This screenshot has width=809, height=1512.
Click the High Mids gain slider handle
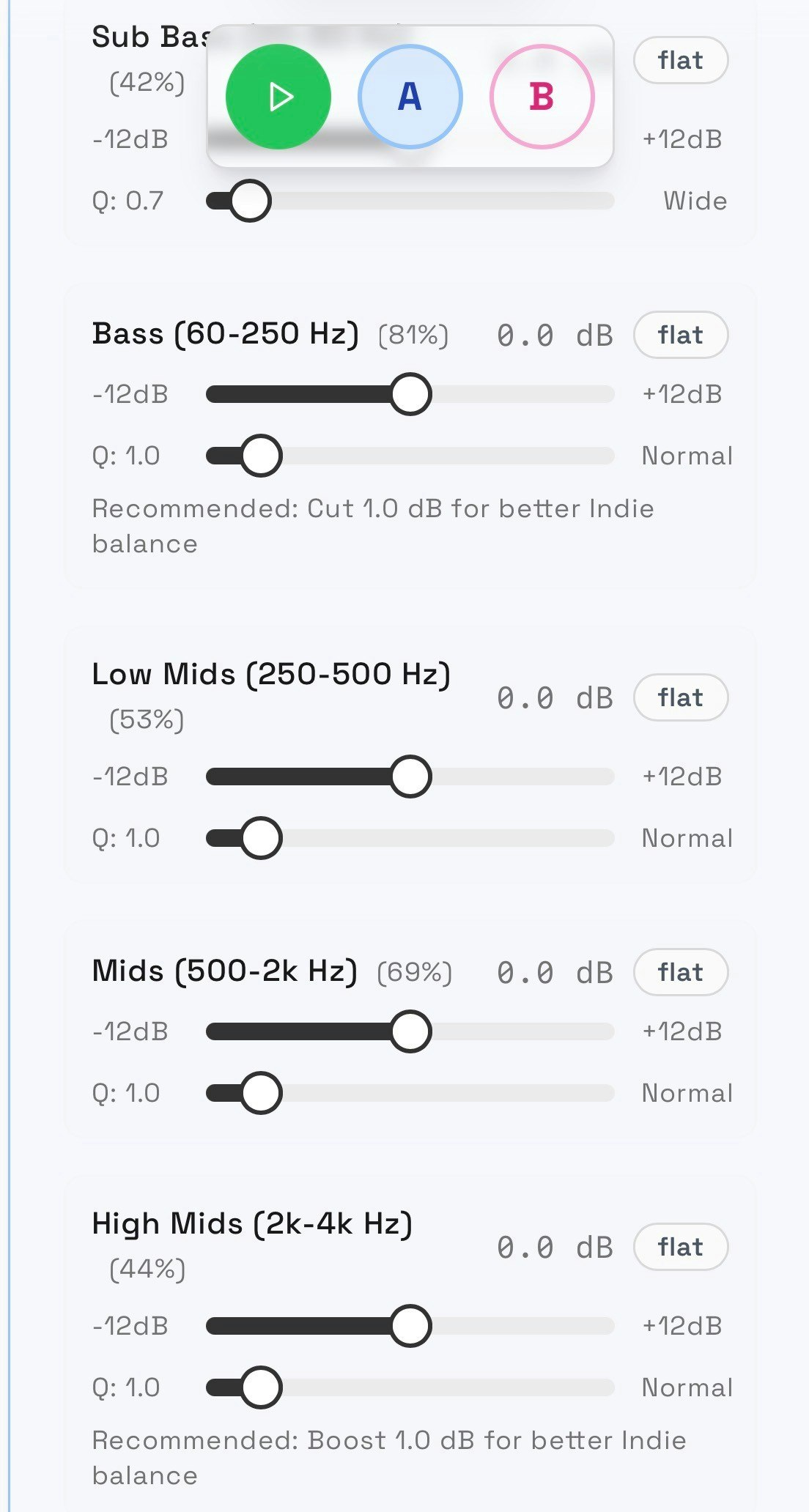coord(410,1326)
